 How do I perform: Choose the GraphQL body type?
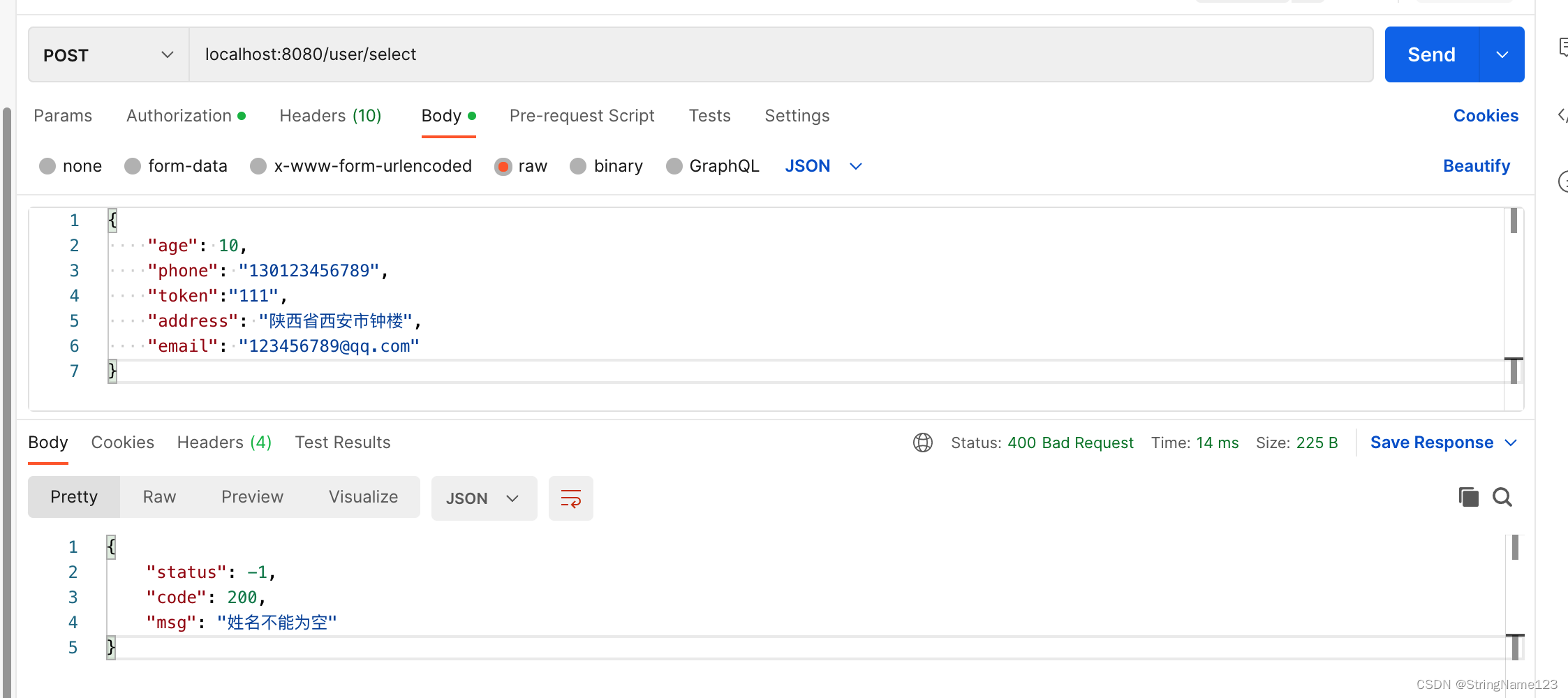pyautogui.click(x=674, y=166)
